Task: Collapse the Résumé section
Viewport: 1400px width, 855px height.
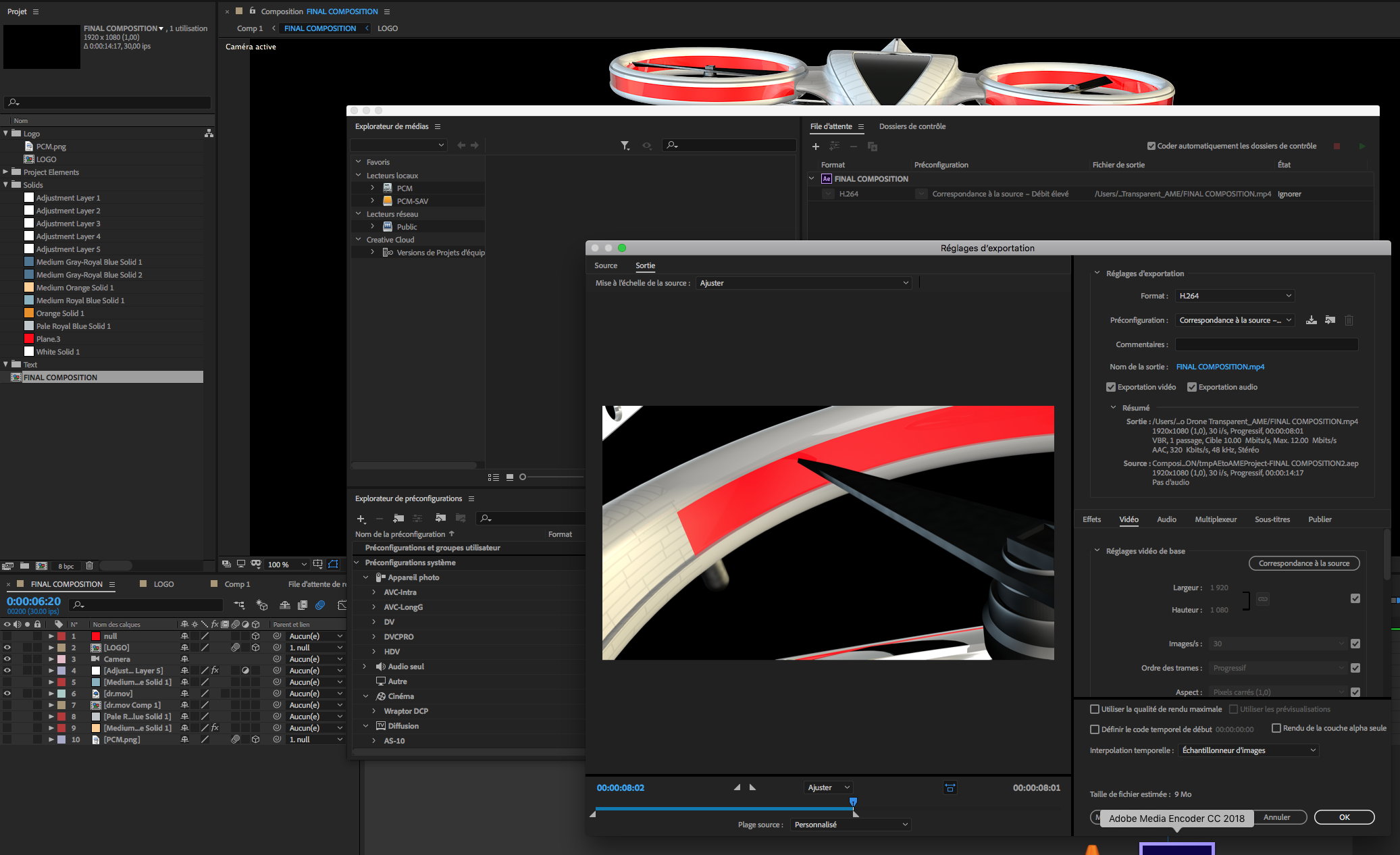Action: 1113,407
